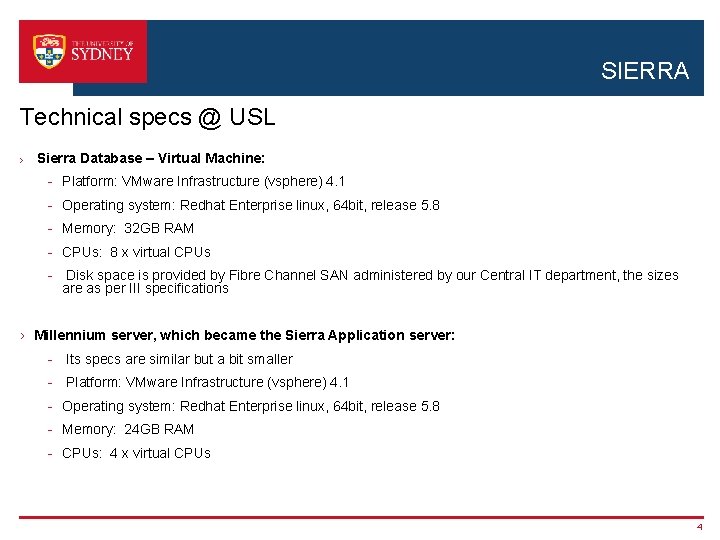Click the Operating system line above 'Memory: 24GB RAM'
720x540 pixels.
pyautogui.click(x=251, y=406)
